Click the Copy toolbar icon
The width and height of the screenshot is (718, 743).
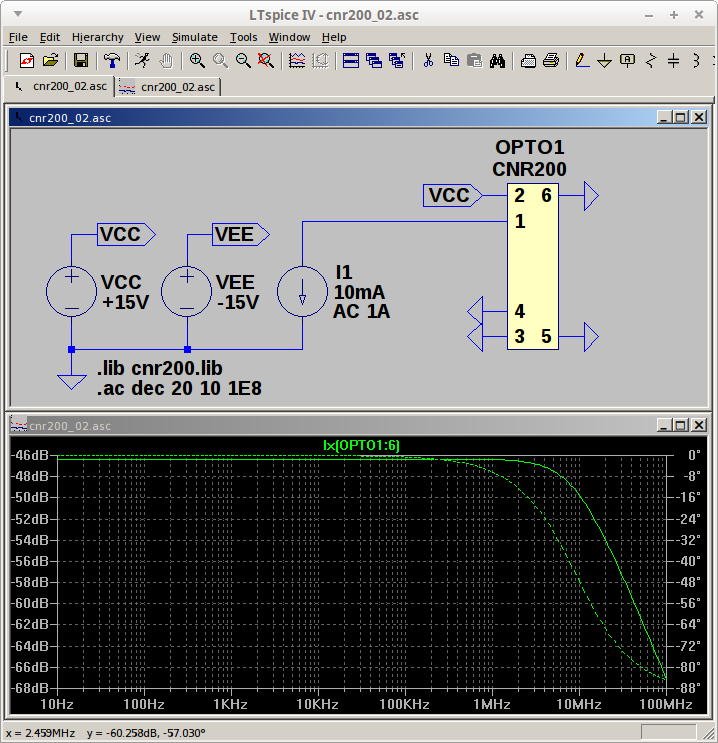point(451,61)
